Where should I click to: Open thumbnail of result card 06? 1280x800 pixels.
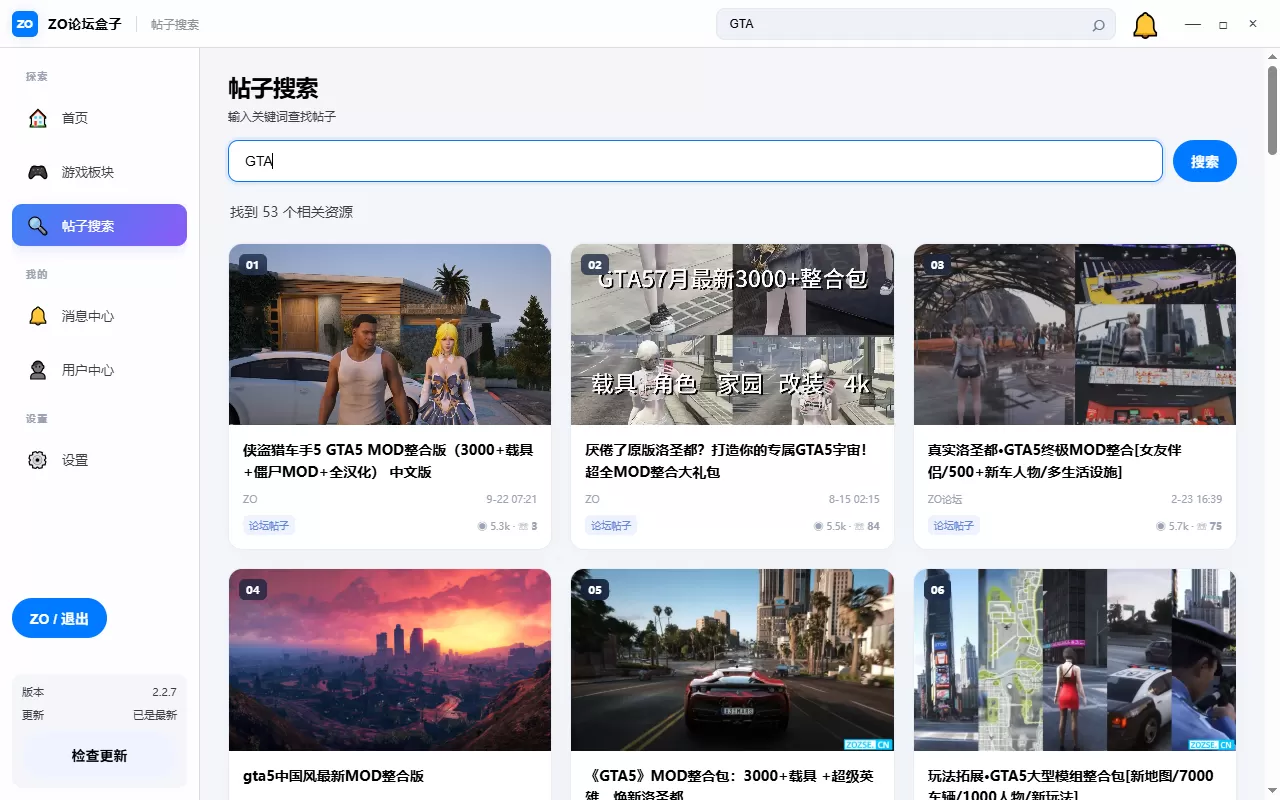pos(1075,660)
